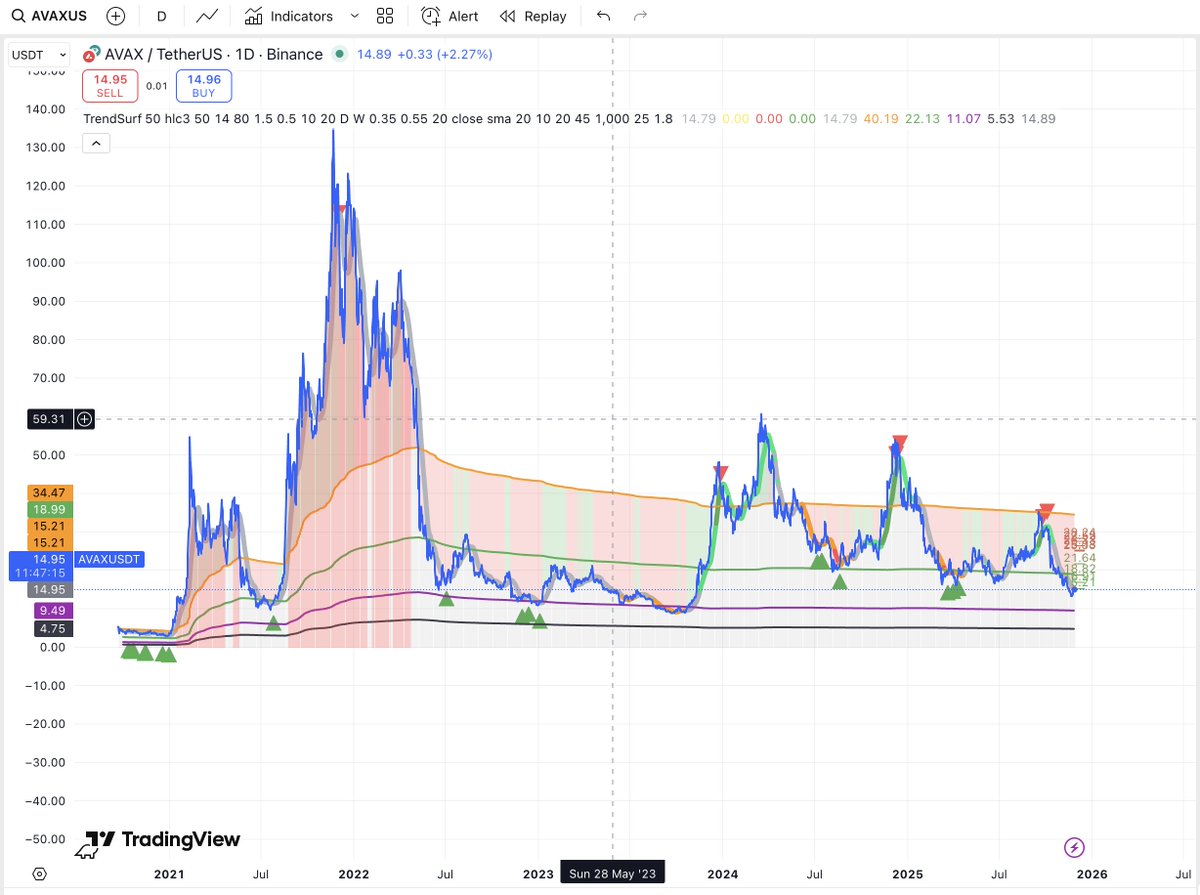
Task: Click the 14.95 SELL button
Action: 110,85
